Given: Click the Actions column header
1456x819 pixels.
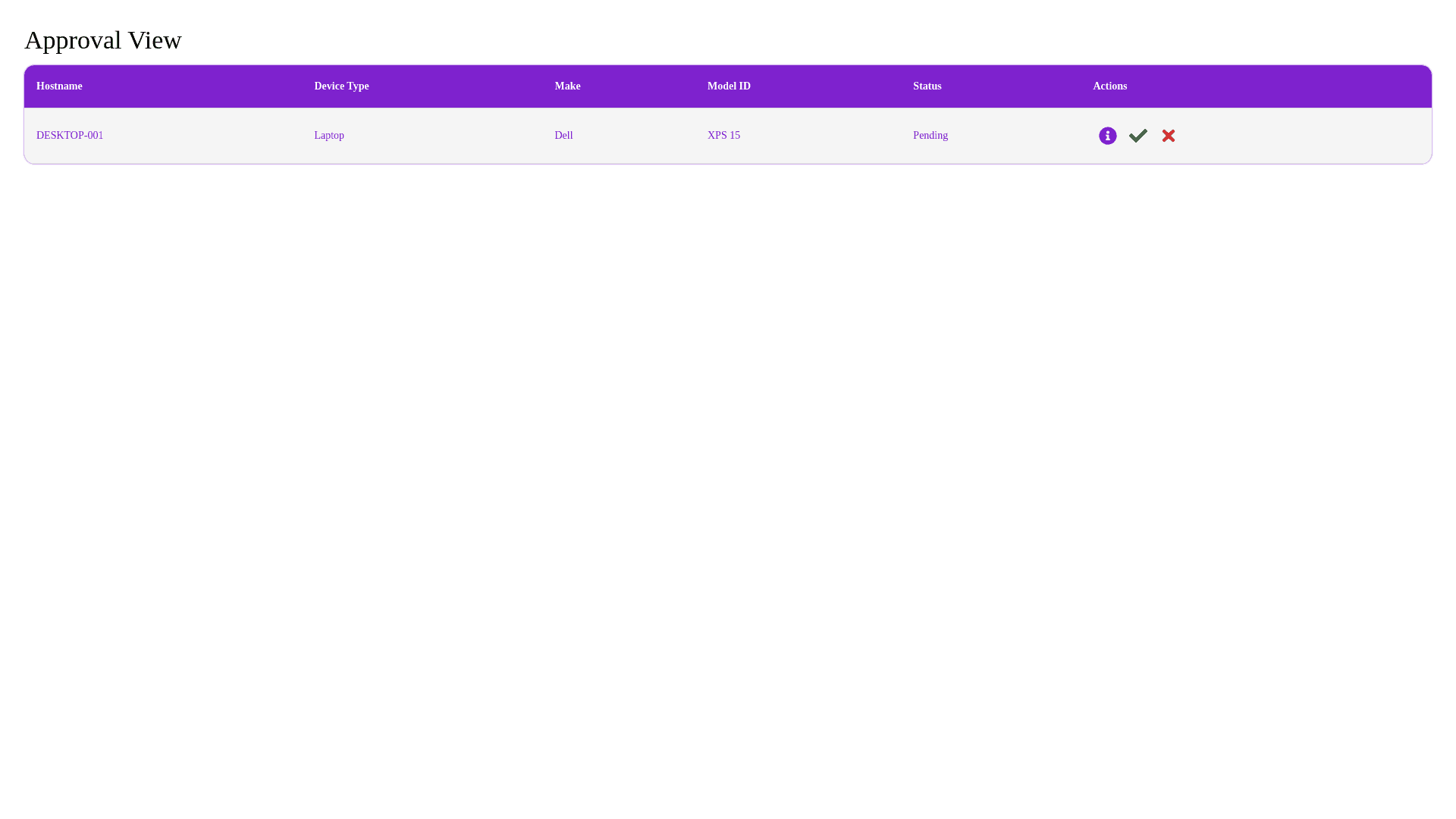Looking at the screenshot, I should tap(1109, 86).
